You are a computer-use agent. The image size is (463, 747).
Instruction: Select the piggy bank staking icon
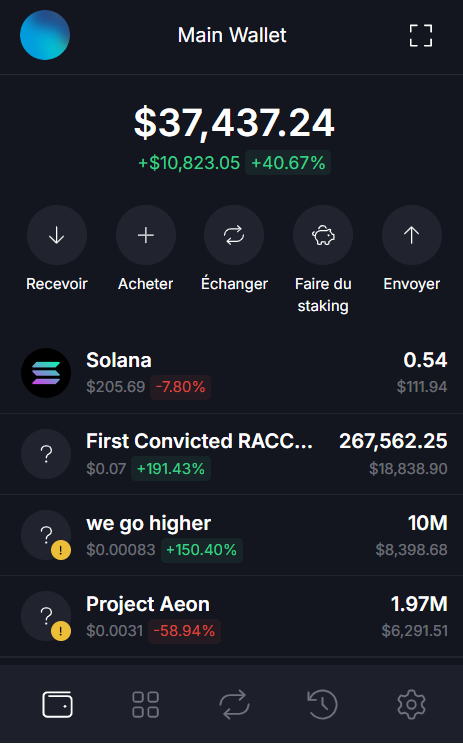(x=323, y=235)
